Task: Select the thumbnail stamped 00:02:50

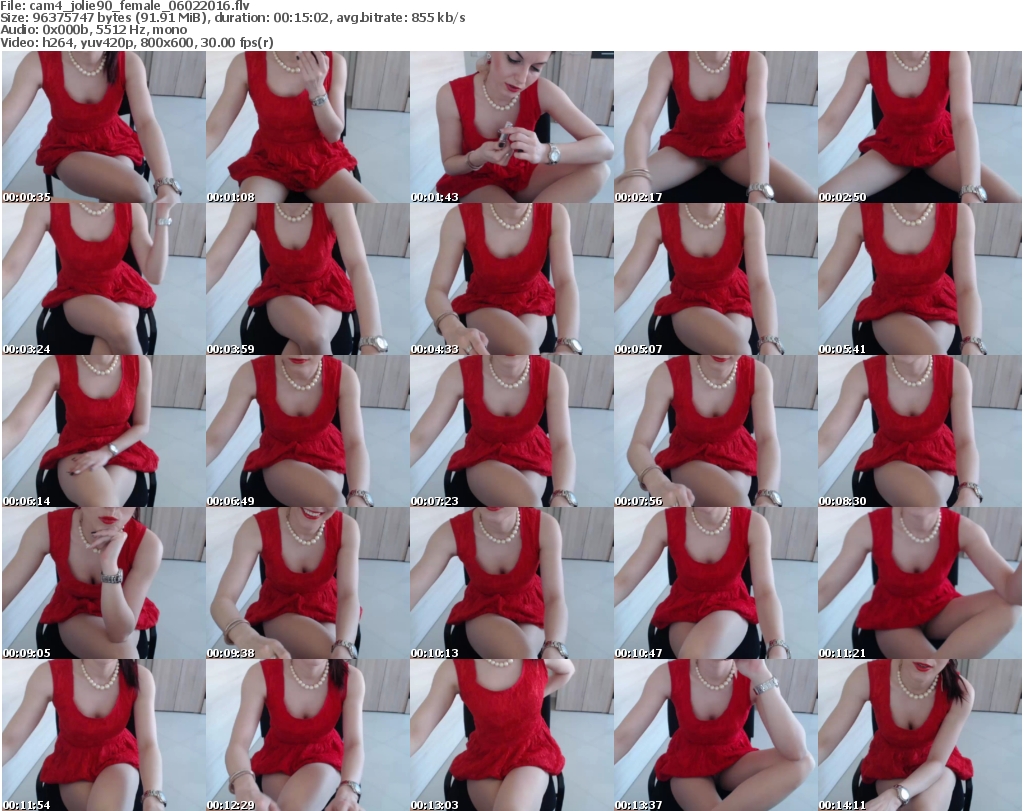Action: [x=920, y=127]
